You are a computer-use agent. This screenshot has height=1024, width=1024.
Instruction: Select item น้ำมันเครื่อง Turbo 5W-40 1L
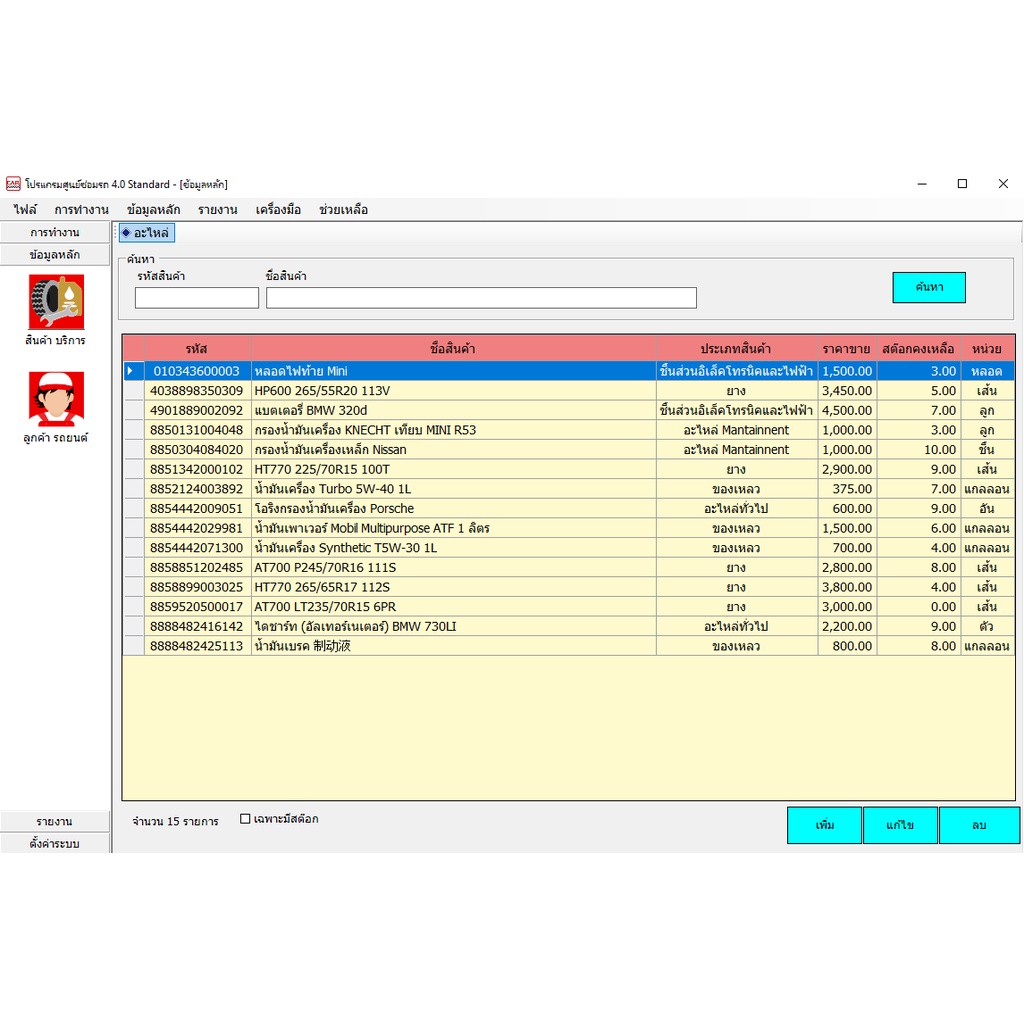click(x=453, y=488)
